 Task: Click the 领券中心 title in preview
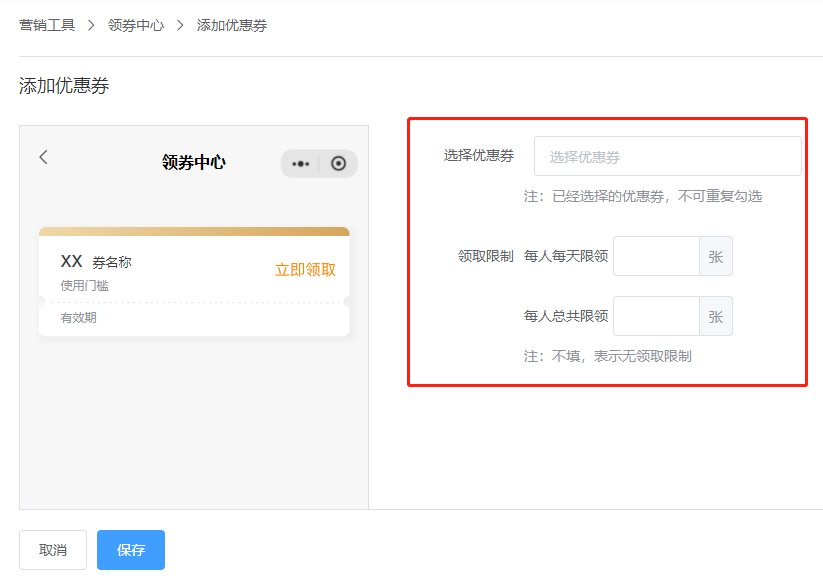(x=194, y=162)
